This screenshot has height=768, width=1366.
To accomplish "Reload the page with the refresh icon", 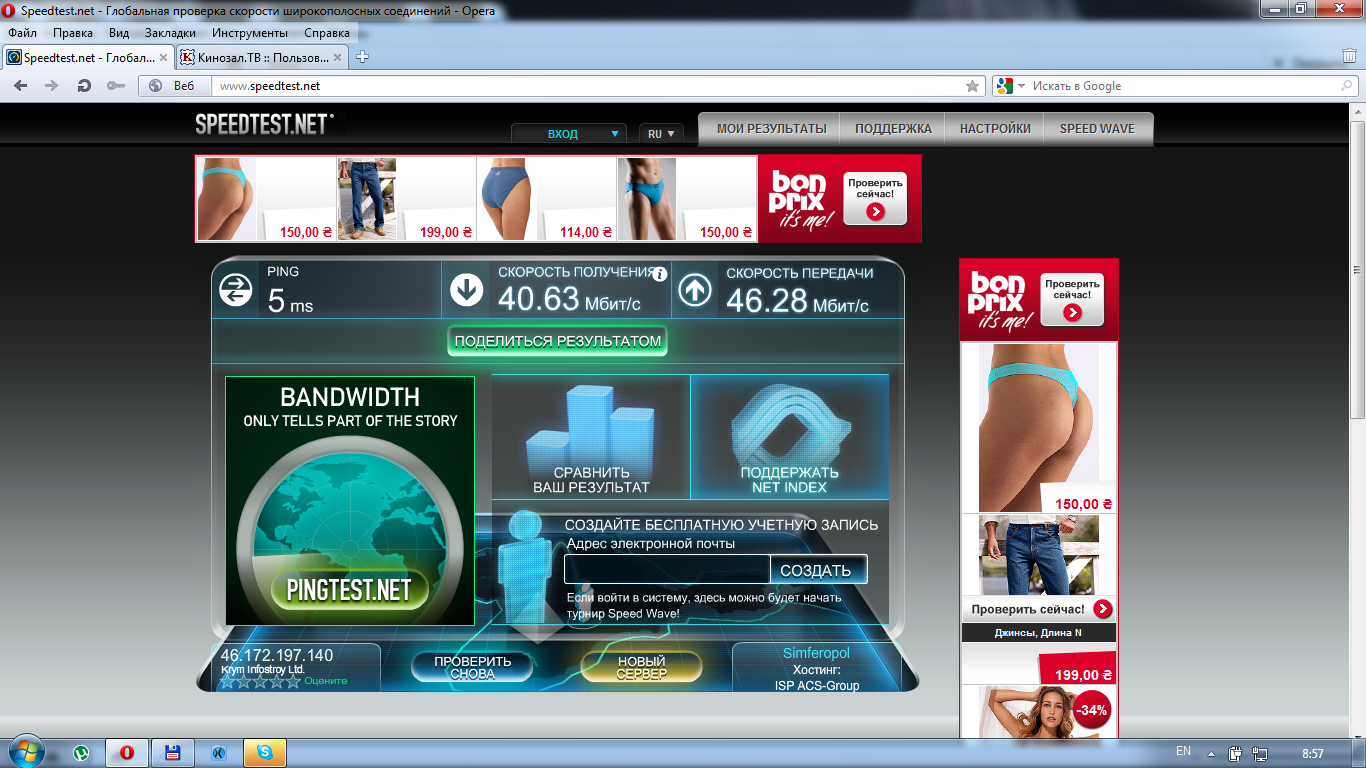I will tap(84, 86).
